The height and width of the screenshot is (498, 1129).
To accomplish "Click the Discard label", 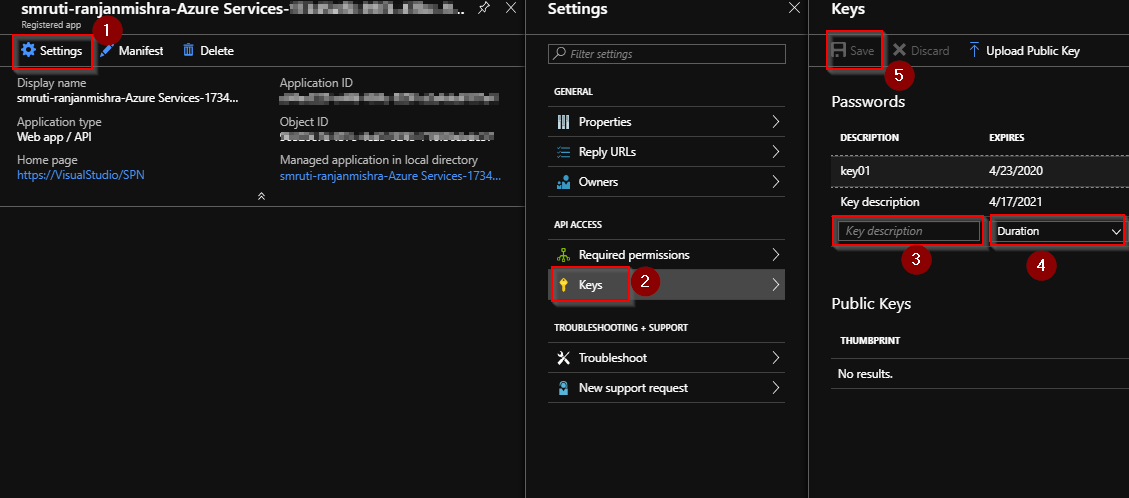I will coord(930,50).
